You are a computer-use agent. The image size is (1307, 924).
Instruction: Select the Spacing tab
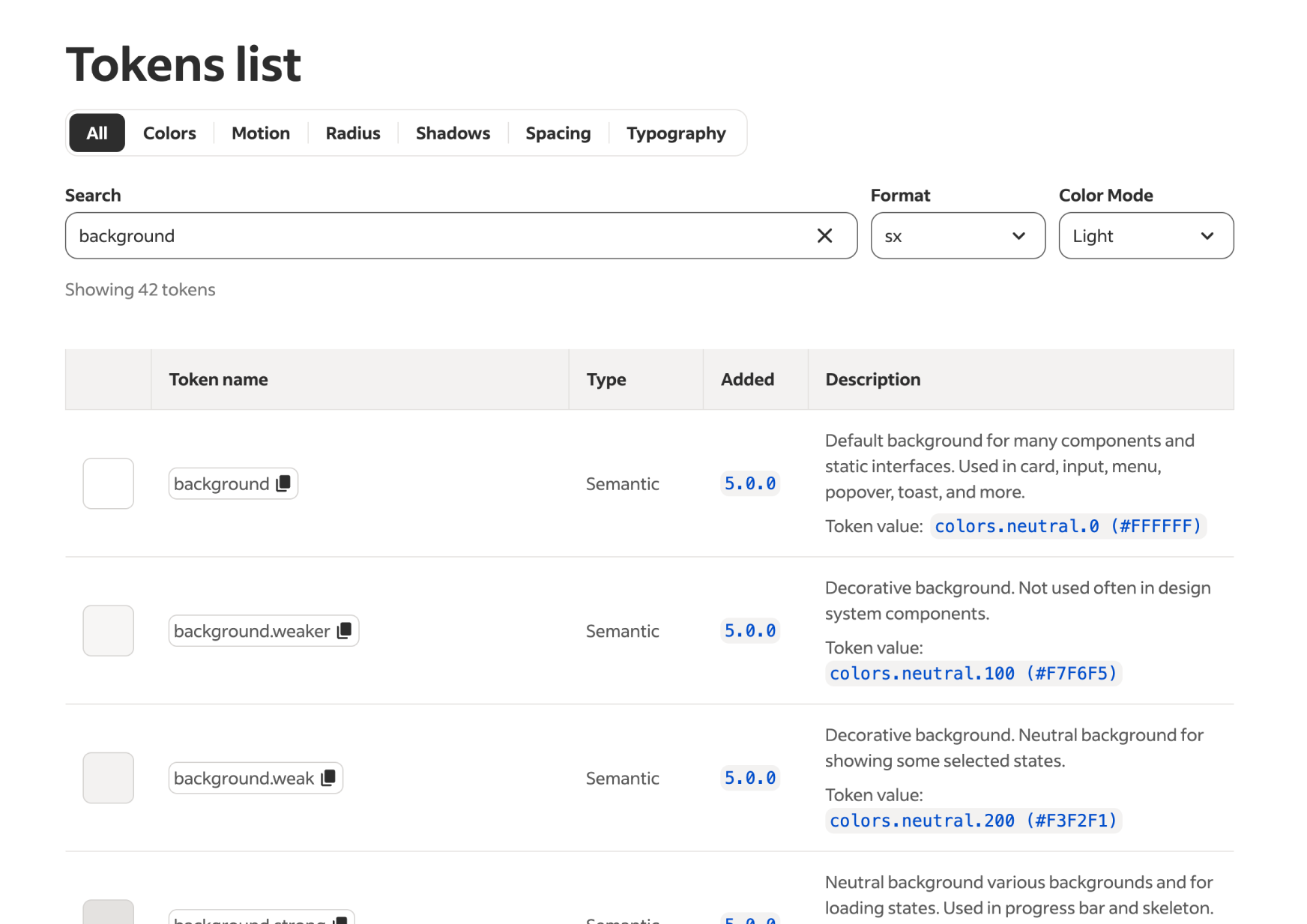click(x=558, y=133)
